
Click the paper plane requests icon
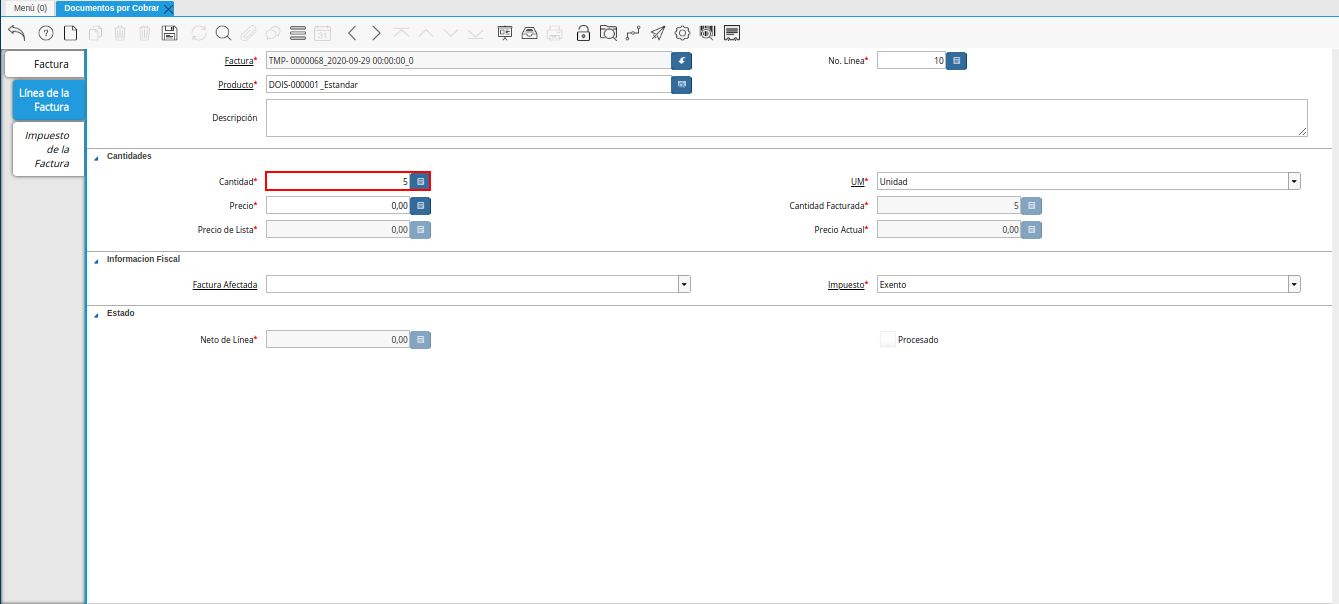(657, 33)
